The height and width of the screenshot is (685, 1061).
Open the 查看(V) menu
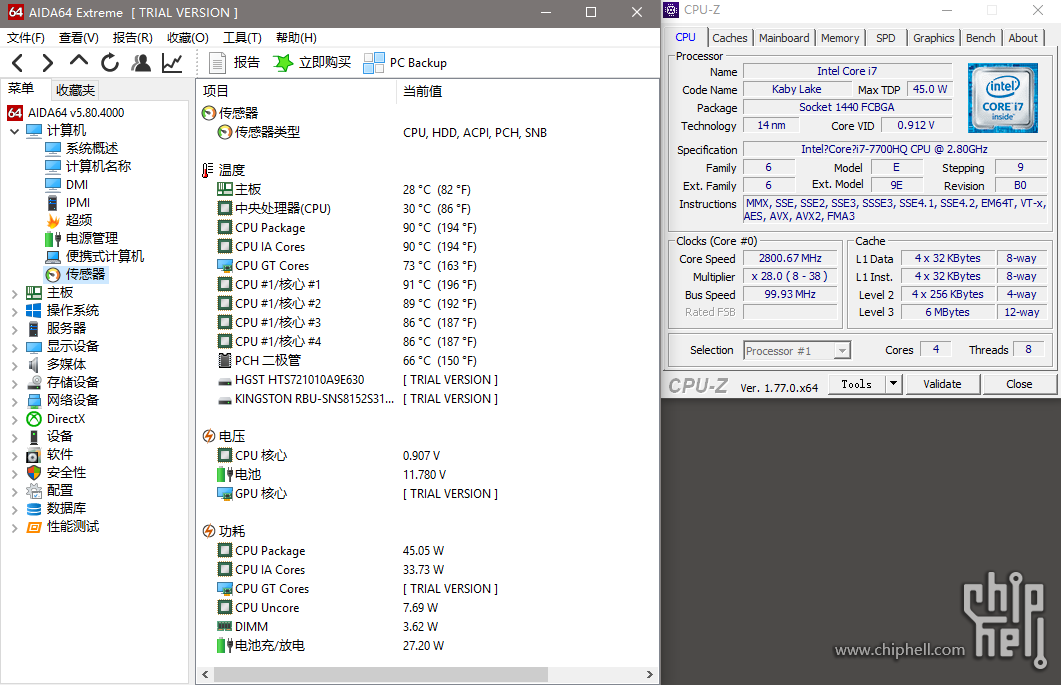pos(78,38)
